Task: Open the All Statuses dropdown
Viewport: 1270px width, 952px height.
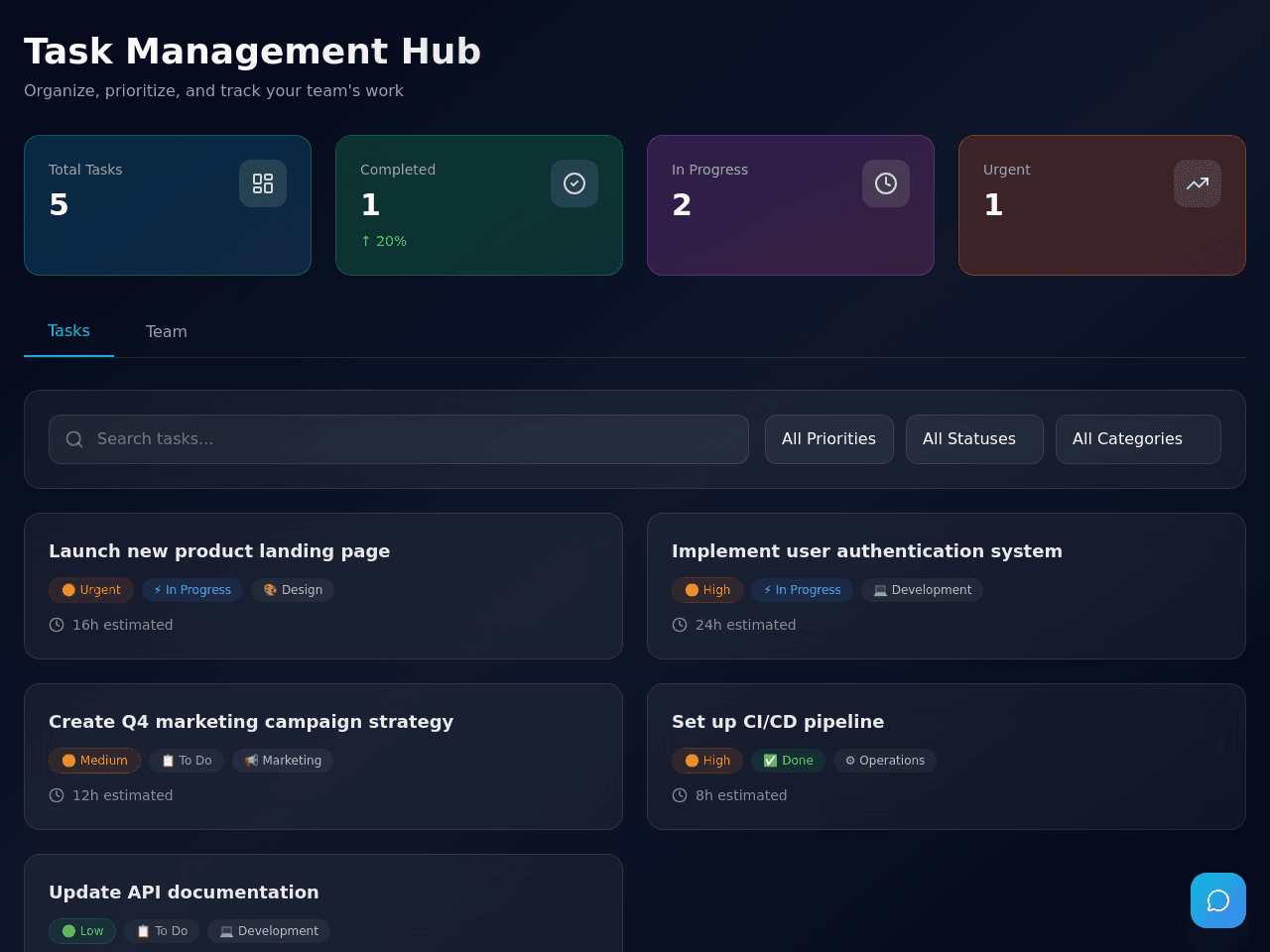Action: (x=974, y=439)
